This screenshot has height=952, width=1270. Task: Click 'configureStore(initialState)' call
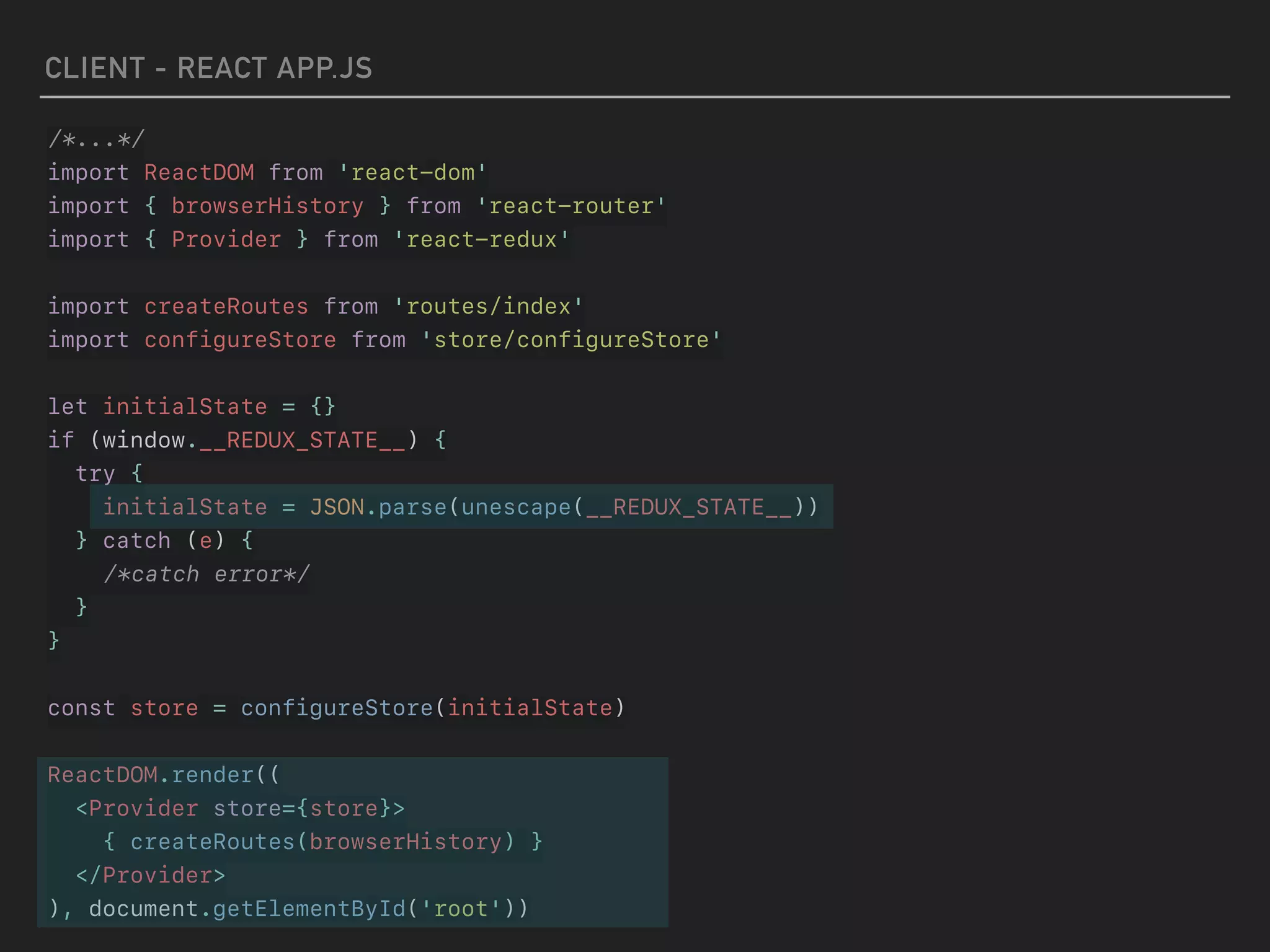(x=433, y=708)
